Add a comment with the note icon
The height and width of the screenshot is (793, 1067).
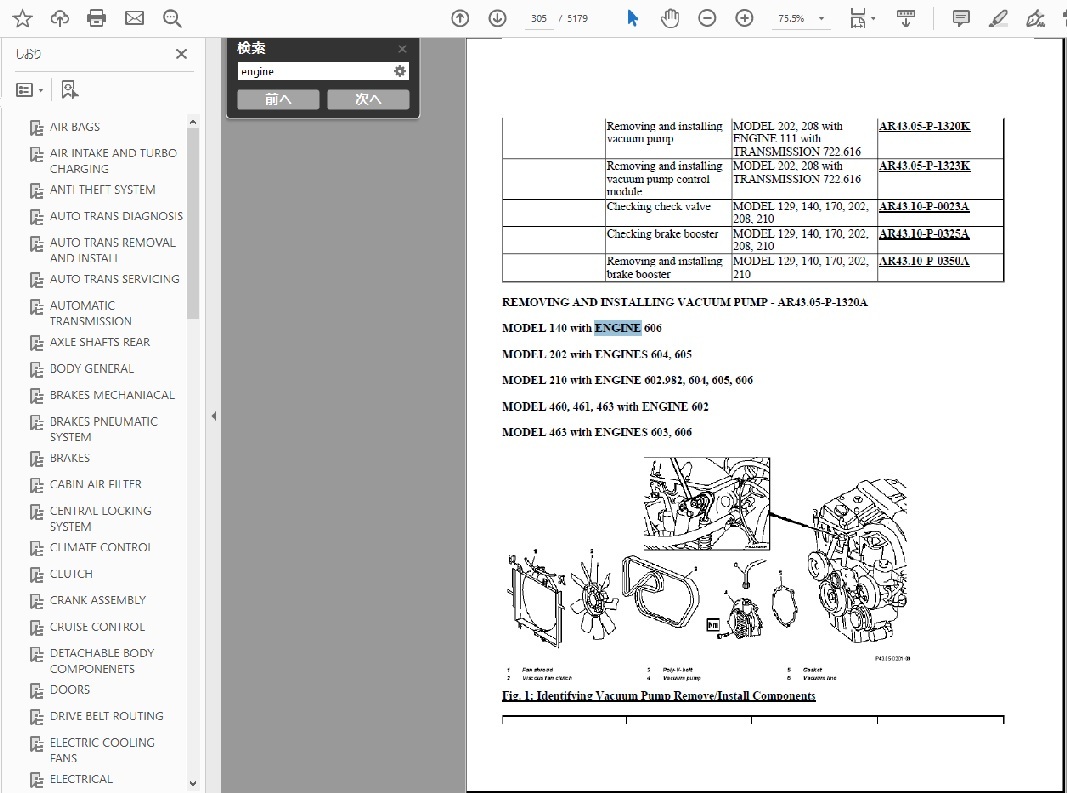(x=961, y=18)
